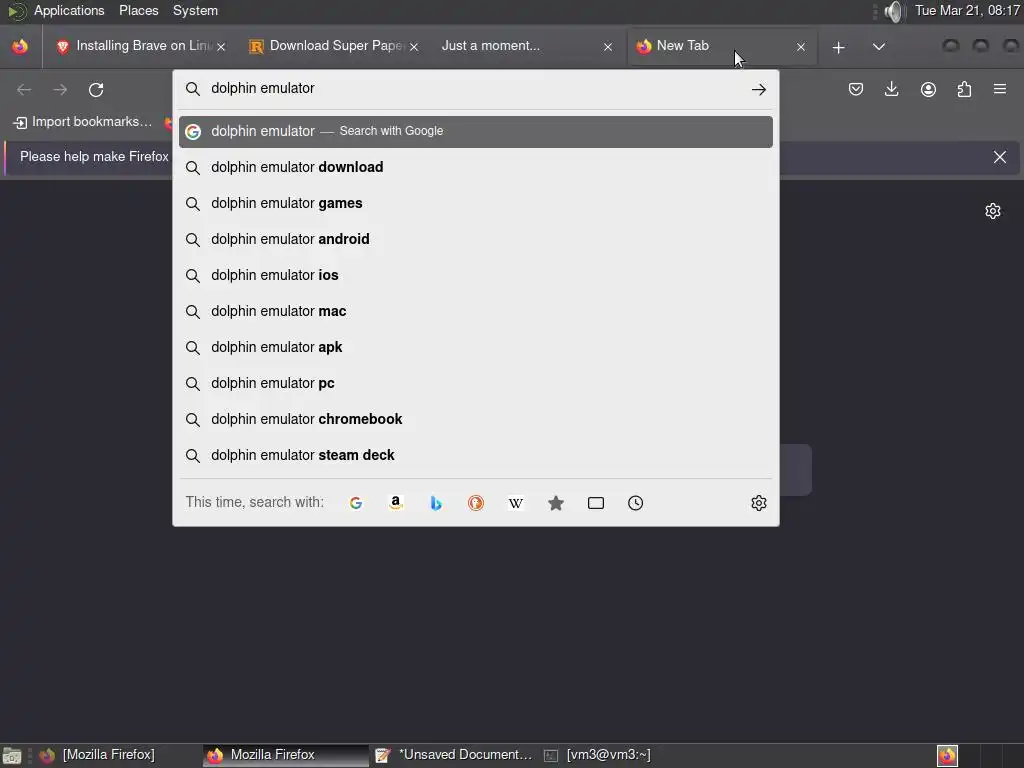Open the Downloads panel
The width and height of the screenshot is (1024, 768).
coord(891,89)
